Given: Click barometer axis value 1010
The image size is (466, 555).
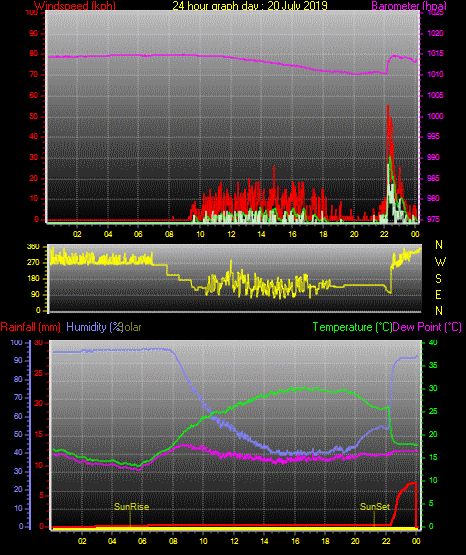Looking at the screenshot, I should pos(435,74).
